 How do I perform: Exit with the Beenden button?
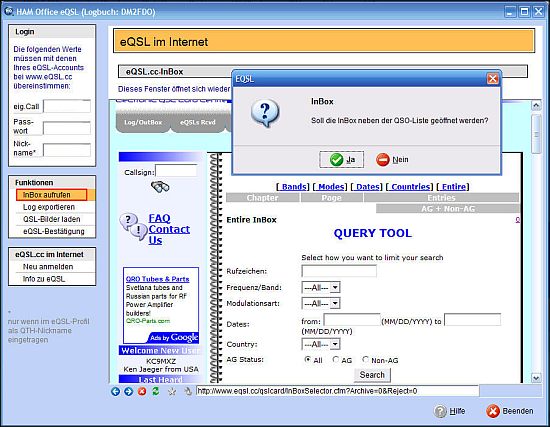(510, 411)
